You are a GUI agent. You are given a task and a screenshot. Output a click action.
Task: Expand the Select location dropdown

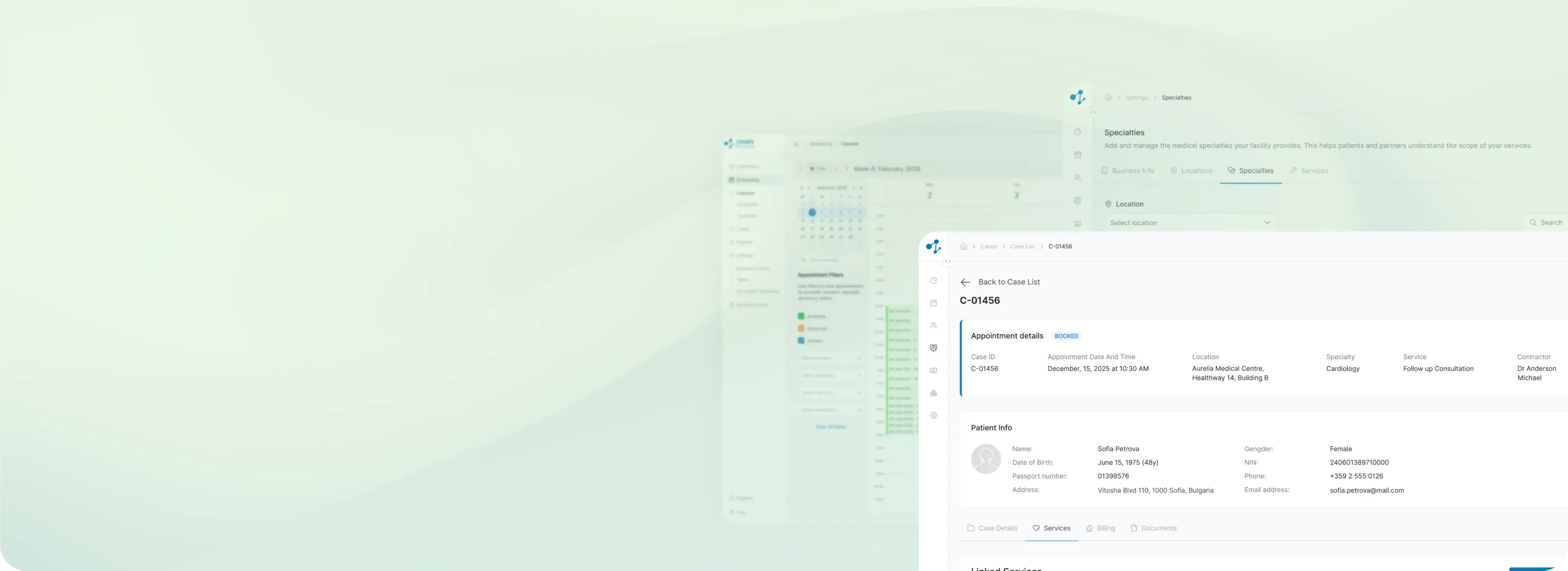click(1189, 223)
